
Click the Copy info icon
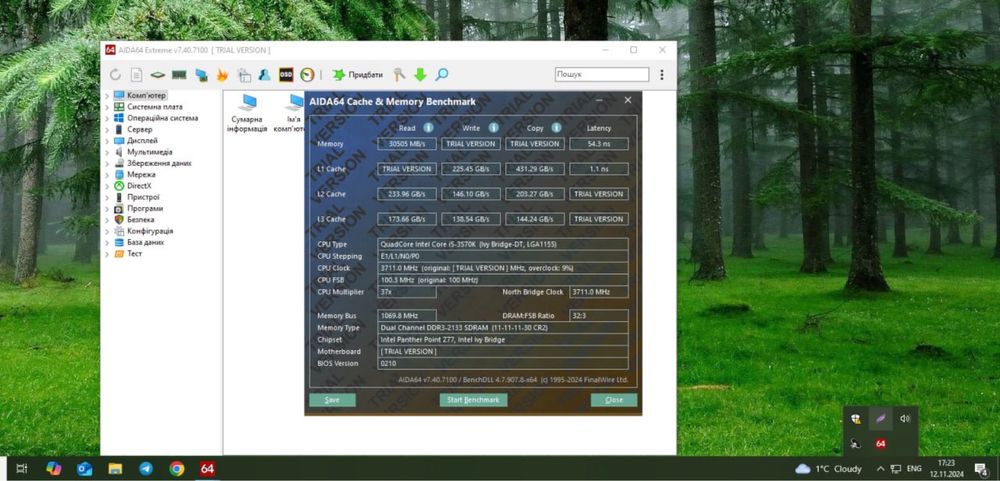pos(557,128)
